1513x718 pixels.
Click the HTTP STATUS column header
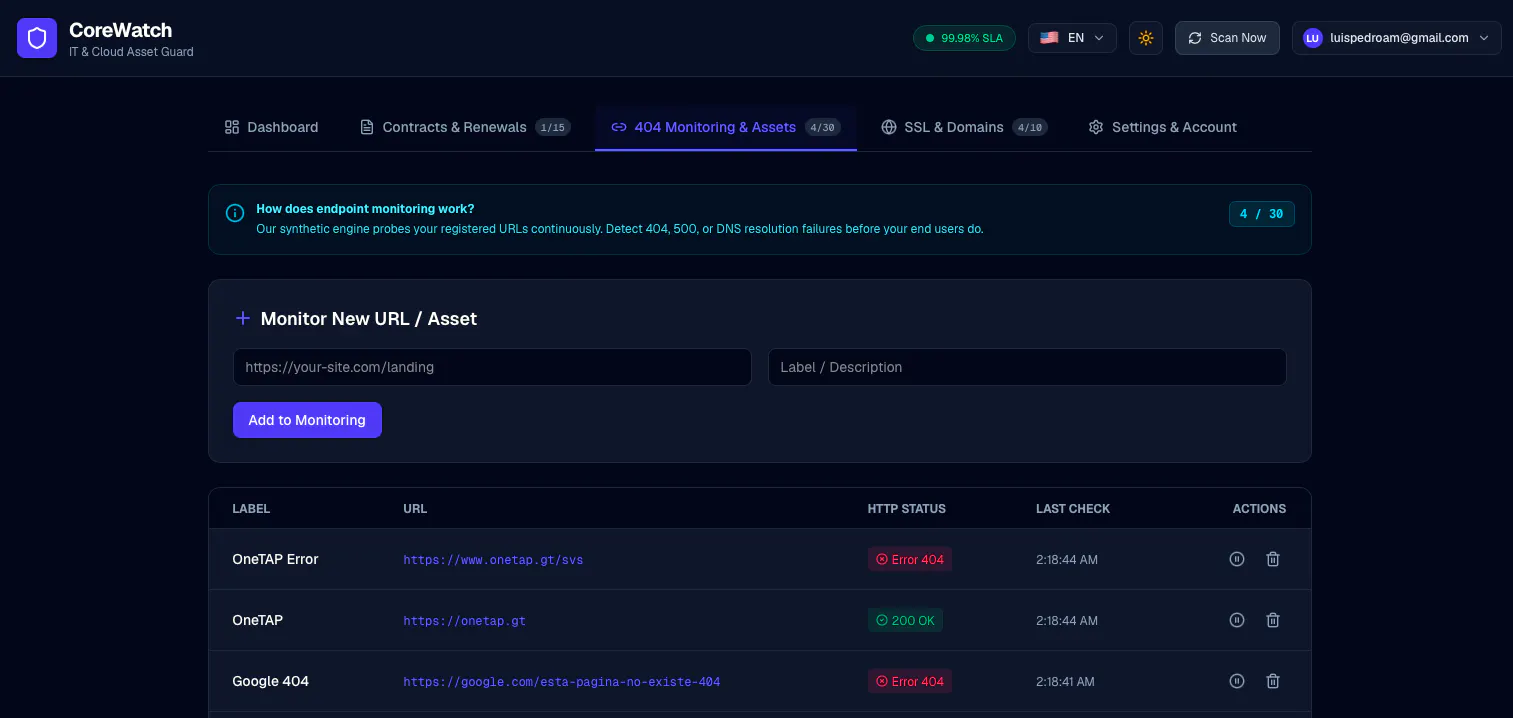coord(907,508)
